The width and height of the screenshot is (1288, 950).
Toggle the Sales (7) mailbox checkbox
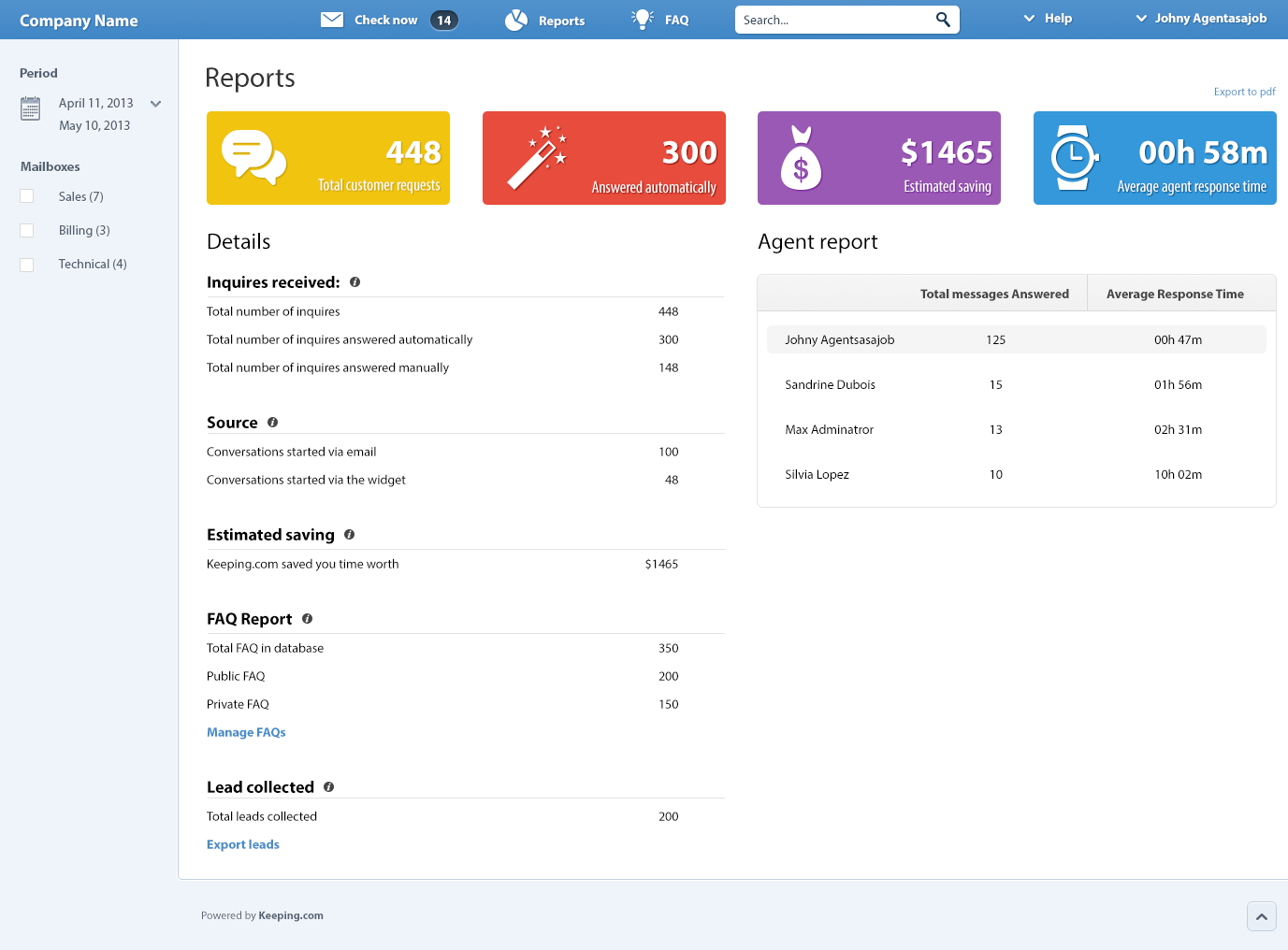[27, 196]
